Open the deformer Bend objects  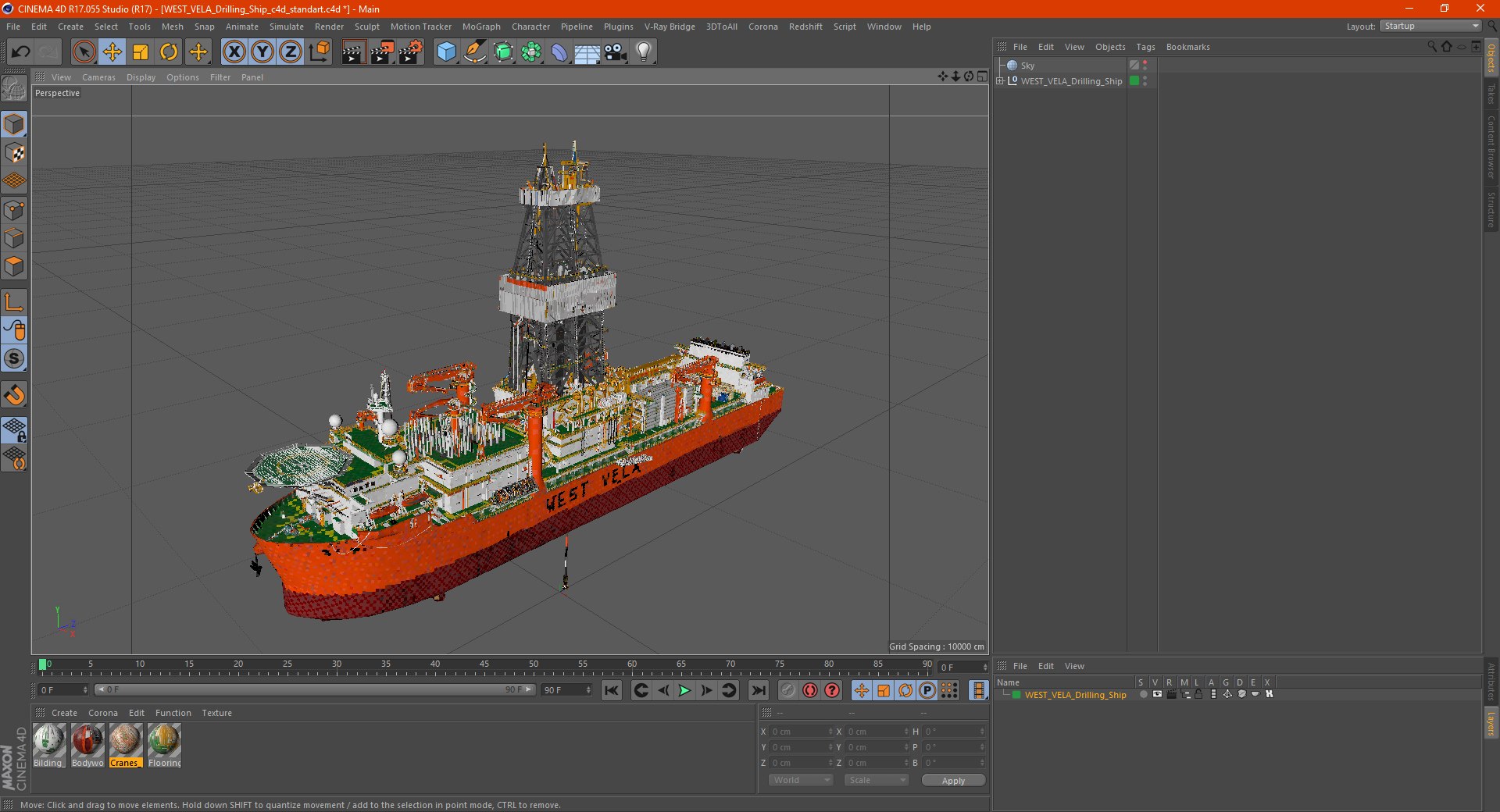559,52
